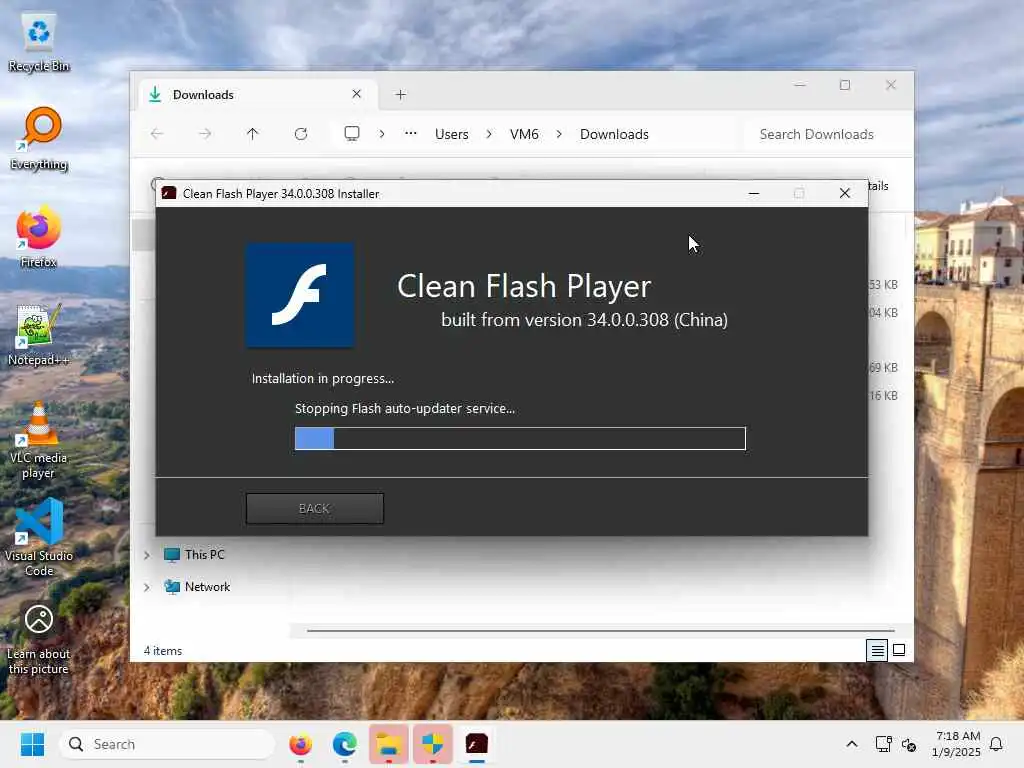Select This PC in the navigation pane
Viewport: 1024px width, 768px height.
click(x=204, y=554)
